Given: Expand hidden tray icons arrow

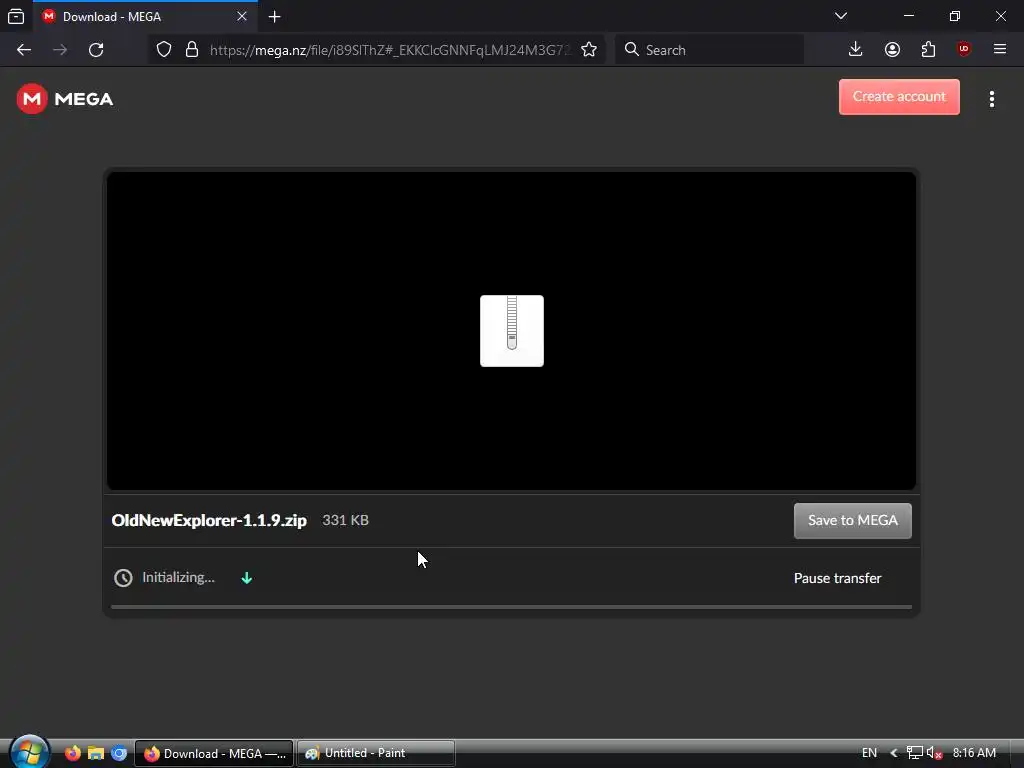Looking at the screenshot, I should click(894, 753).
